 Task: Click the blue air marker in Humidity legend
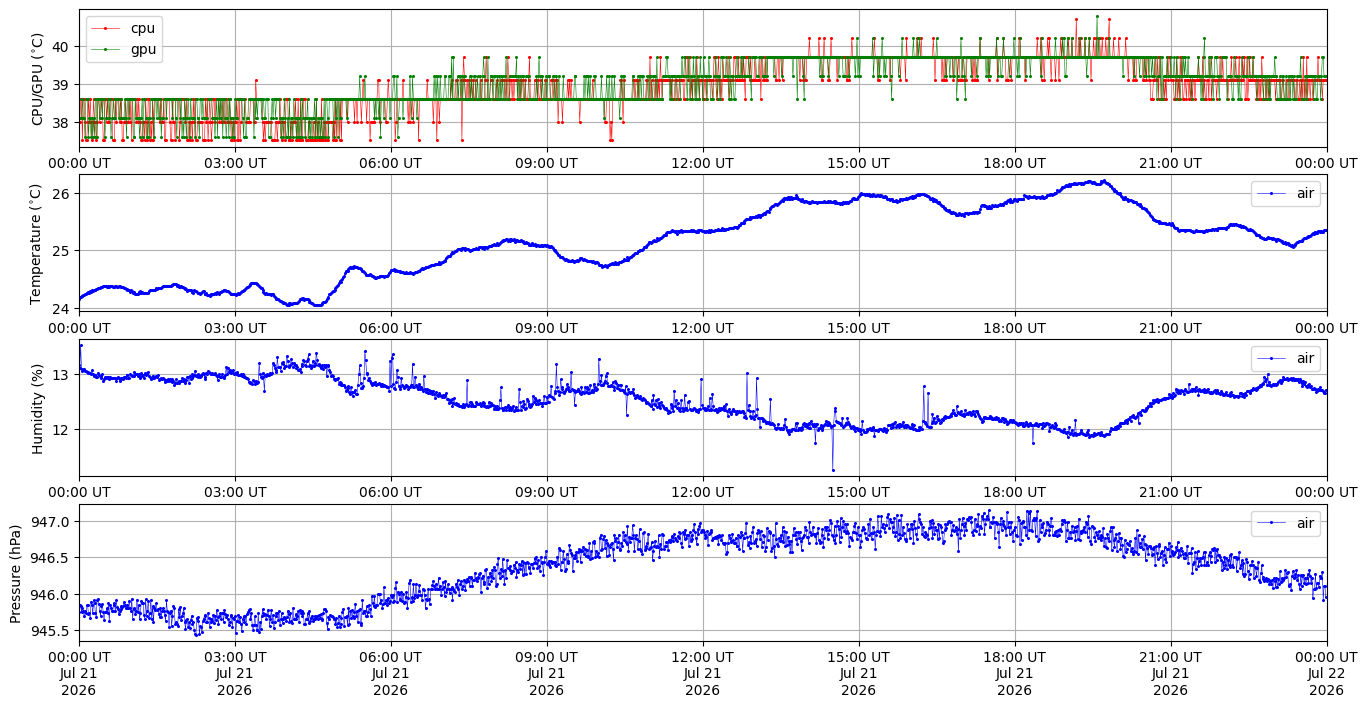pos(1272,358)
